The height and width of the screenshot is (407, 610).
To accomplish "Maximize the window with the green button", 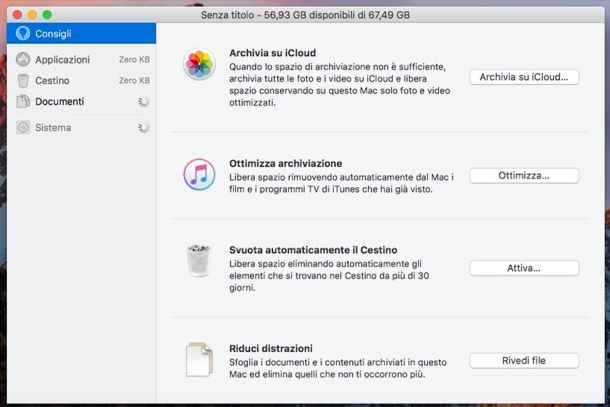I will point(47,15).
